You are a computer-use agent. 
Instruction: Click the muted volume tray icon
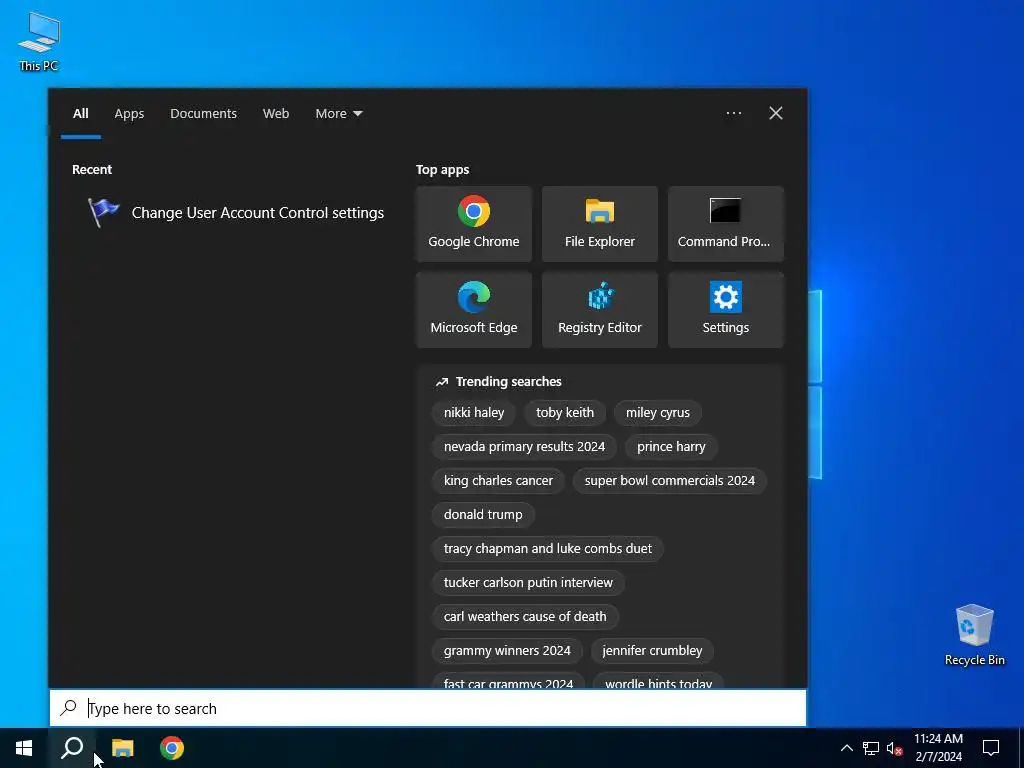click(x=894, y=748)
